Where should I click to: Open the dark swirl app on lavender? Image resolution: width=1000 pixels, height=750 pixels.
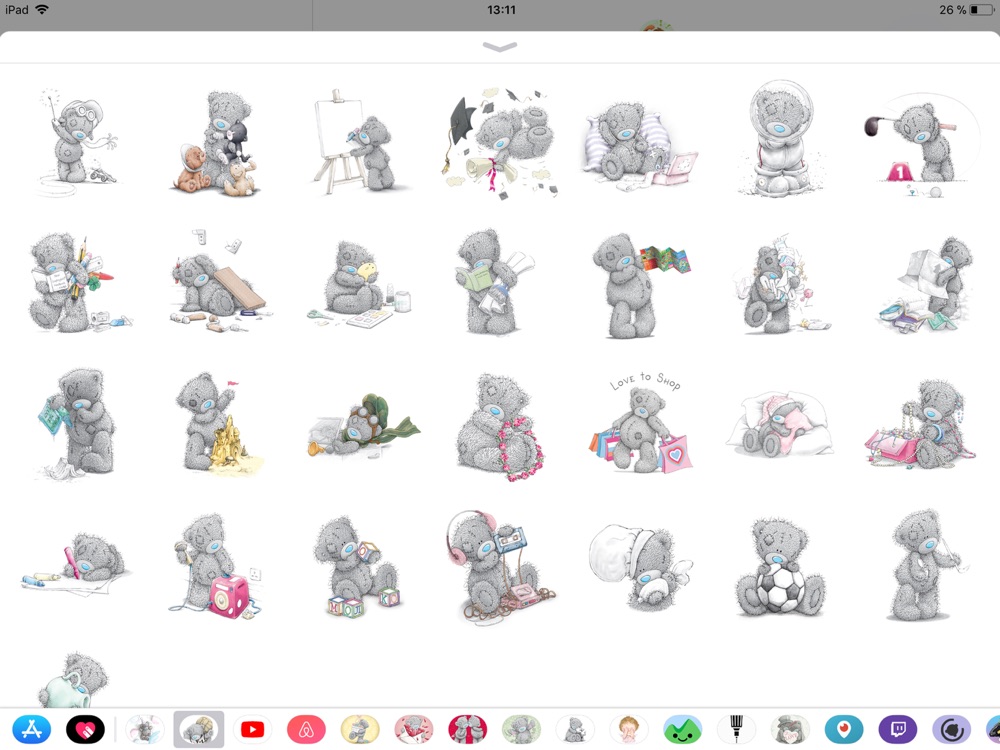952,730
